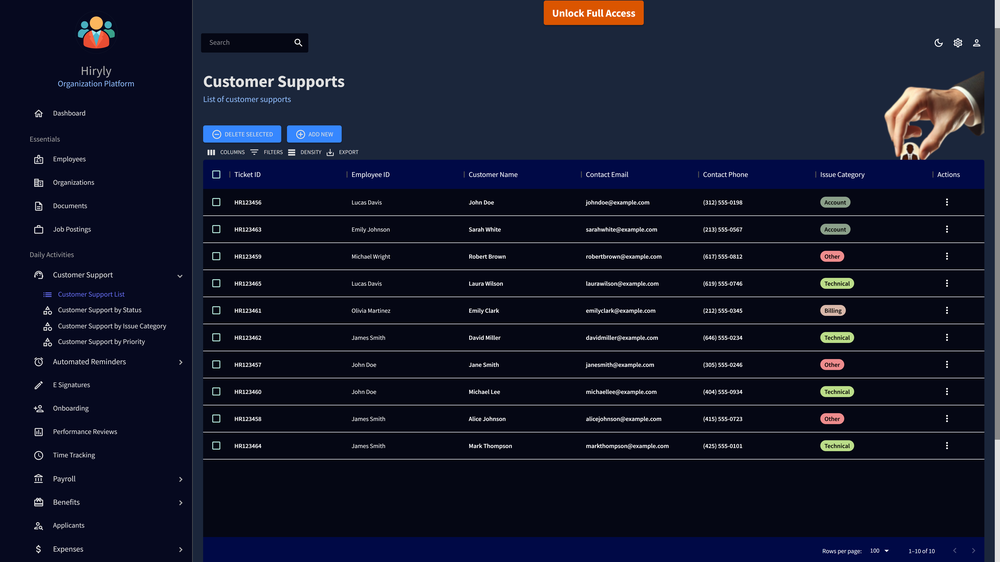This screenshot has width=1000, height=562.
Task: Open the rows per page dropdown
Action: (879, 551)
